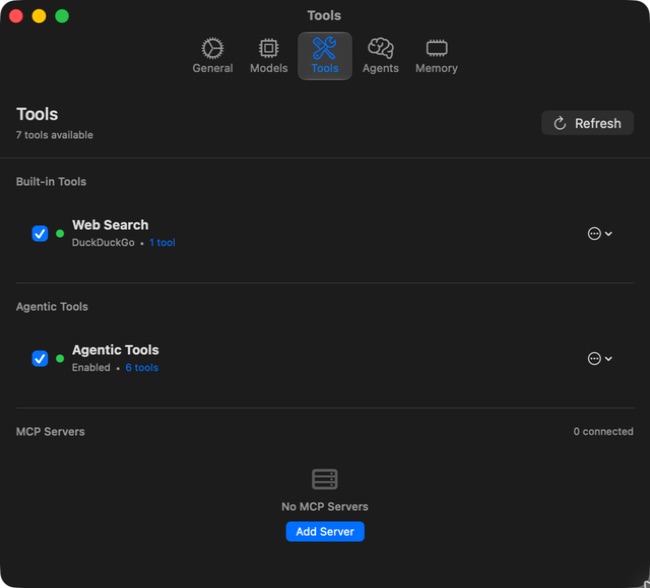
Task: Click the green status dot for Web Search
Action: (60, 233)
